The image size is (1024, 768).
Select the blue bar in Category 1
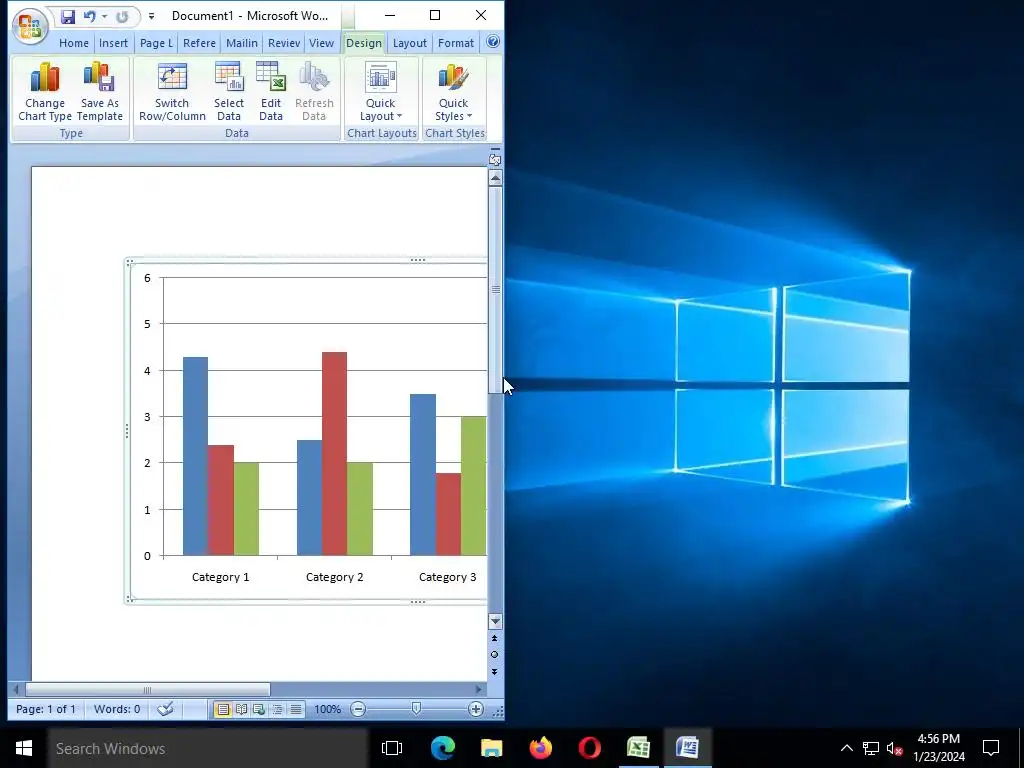195,456
